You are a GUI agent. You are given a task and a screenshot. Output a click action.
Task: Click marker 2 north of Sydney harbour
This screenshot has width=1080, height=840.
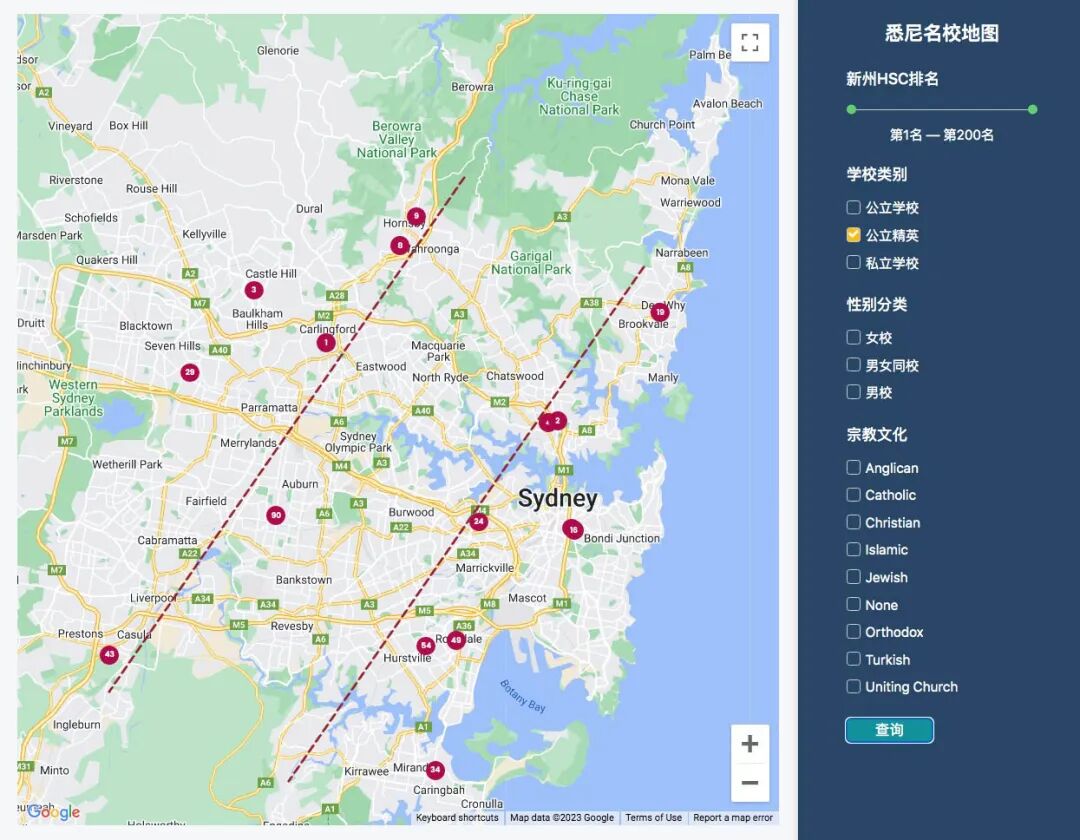coord(557,421)
